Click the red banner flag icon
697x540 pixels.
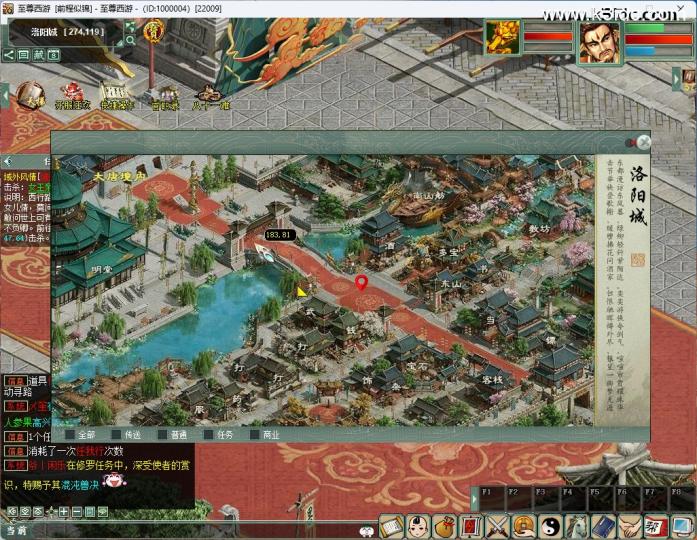471,527
